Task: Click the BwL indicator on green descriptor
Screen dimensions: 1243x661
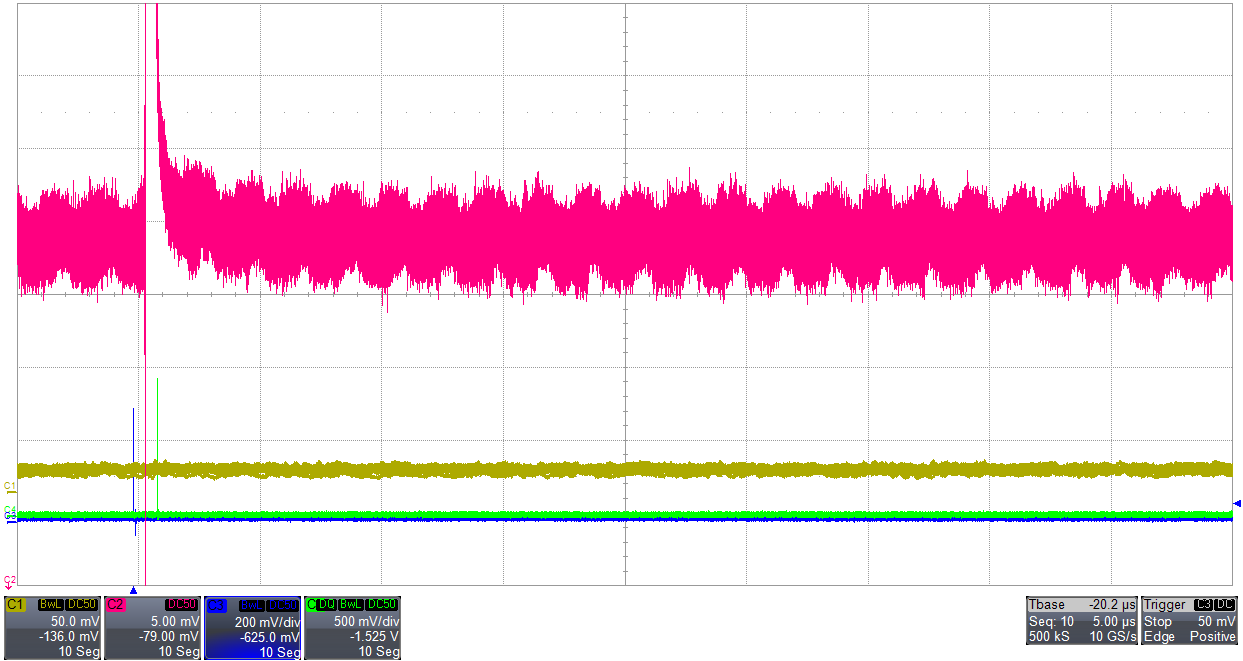Action: pos(350,605)
